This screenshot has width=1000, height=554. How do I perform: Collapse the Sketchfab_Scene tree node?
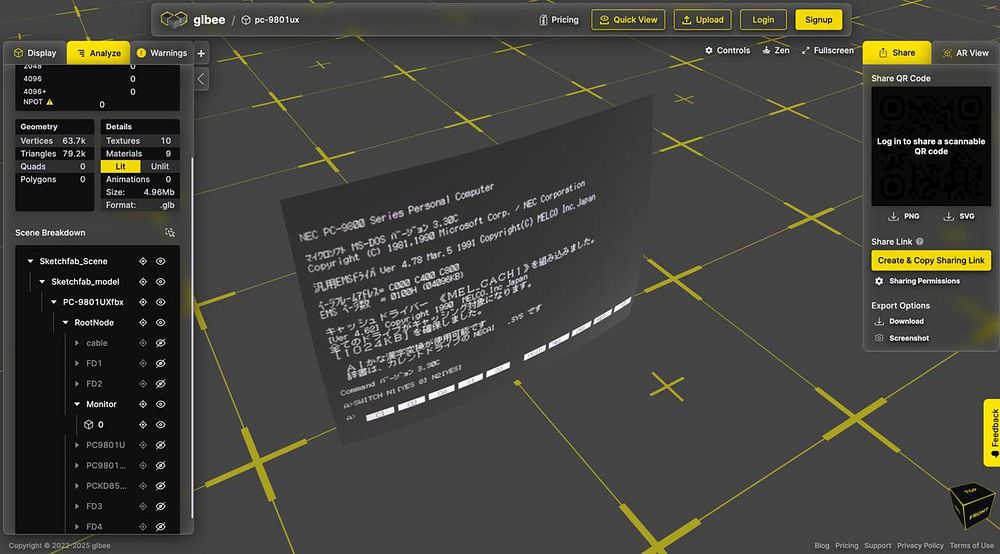coord(30,261)
